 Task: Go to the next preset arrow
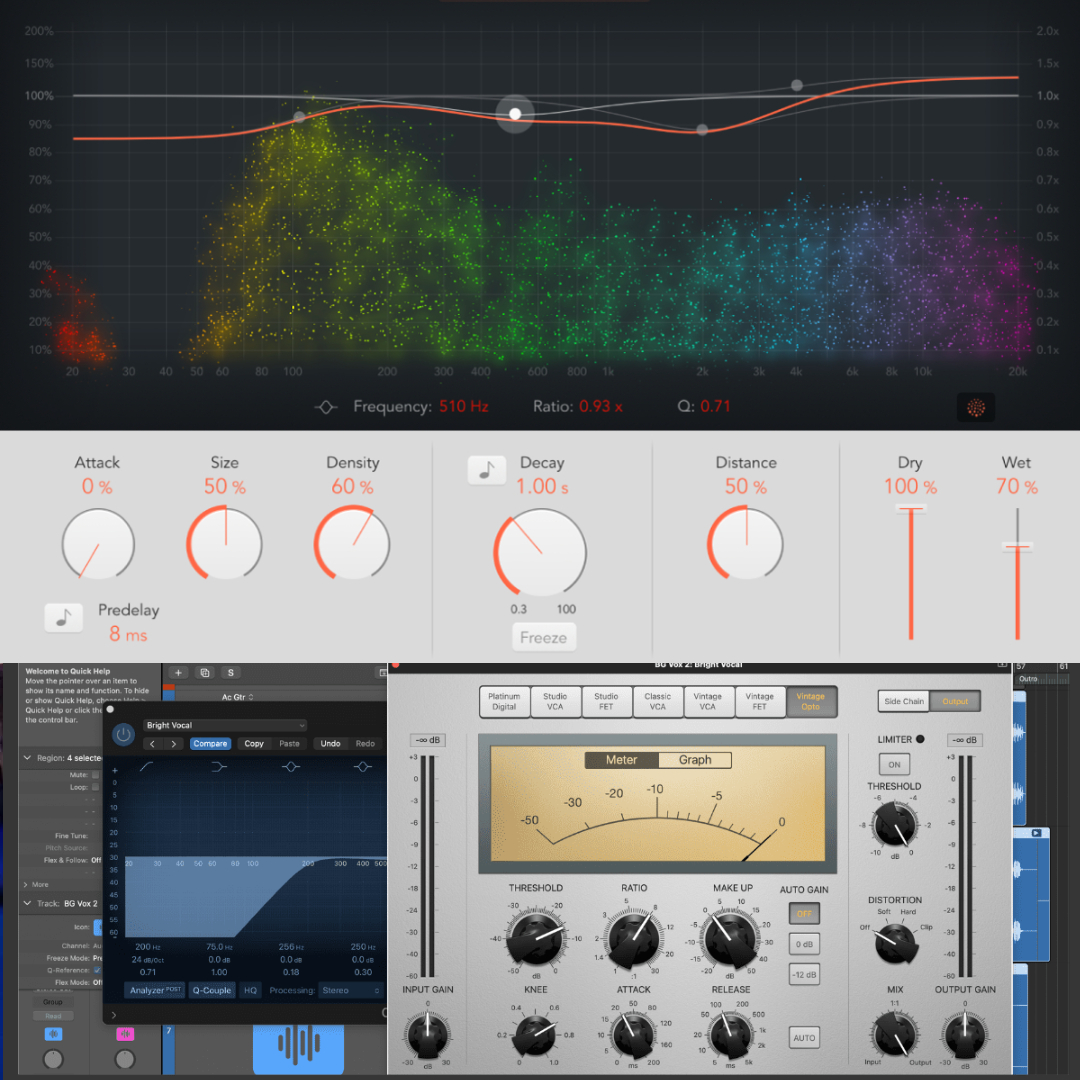pyautogui.click(x=174, y=743)
